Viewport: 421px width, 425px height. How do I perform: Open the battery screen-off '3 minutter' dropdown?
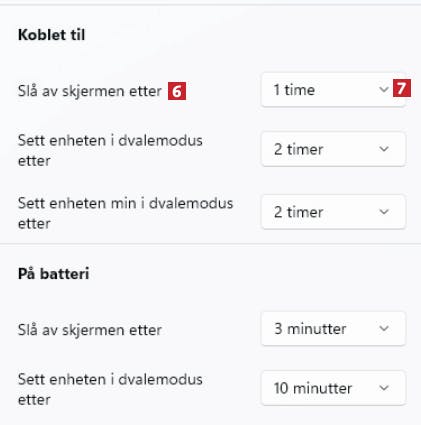pyautogui.click(x=333, y=329)
